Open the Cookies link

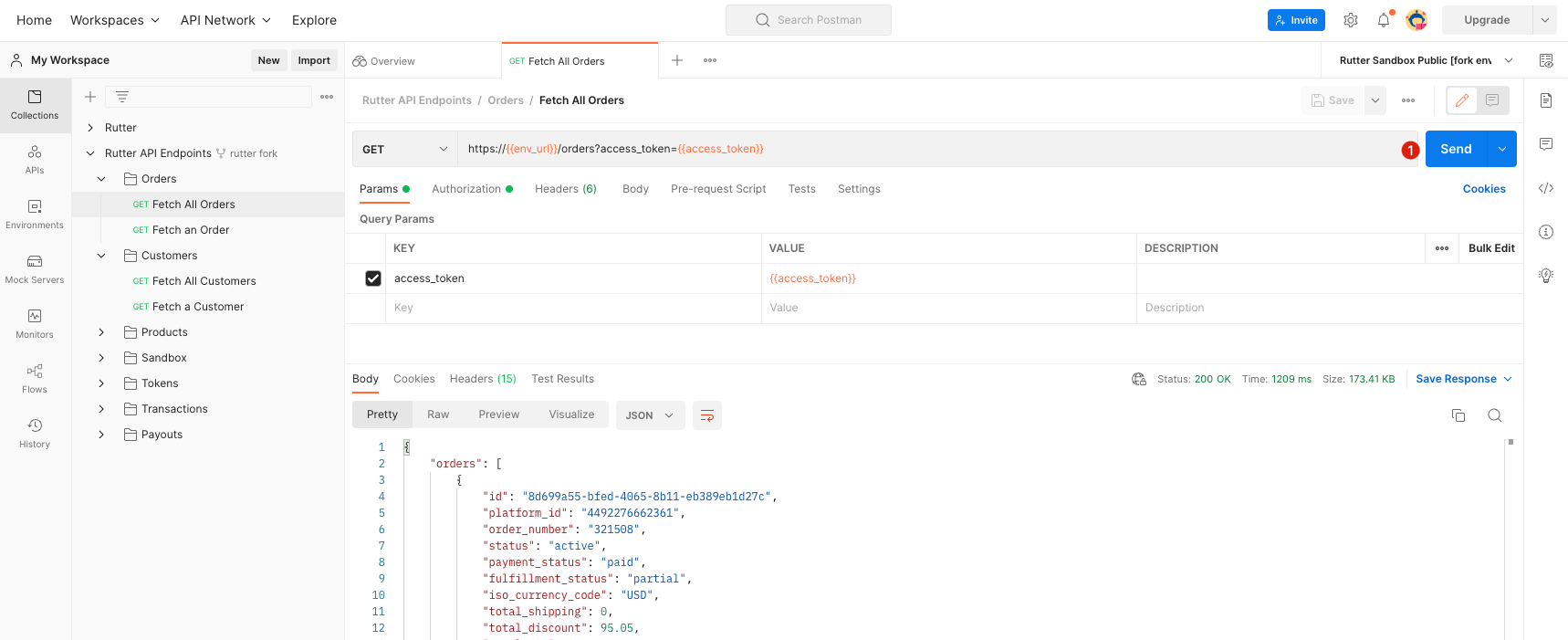(x=1484, y=189)
